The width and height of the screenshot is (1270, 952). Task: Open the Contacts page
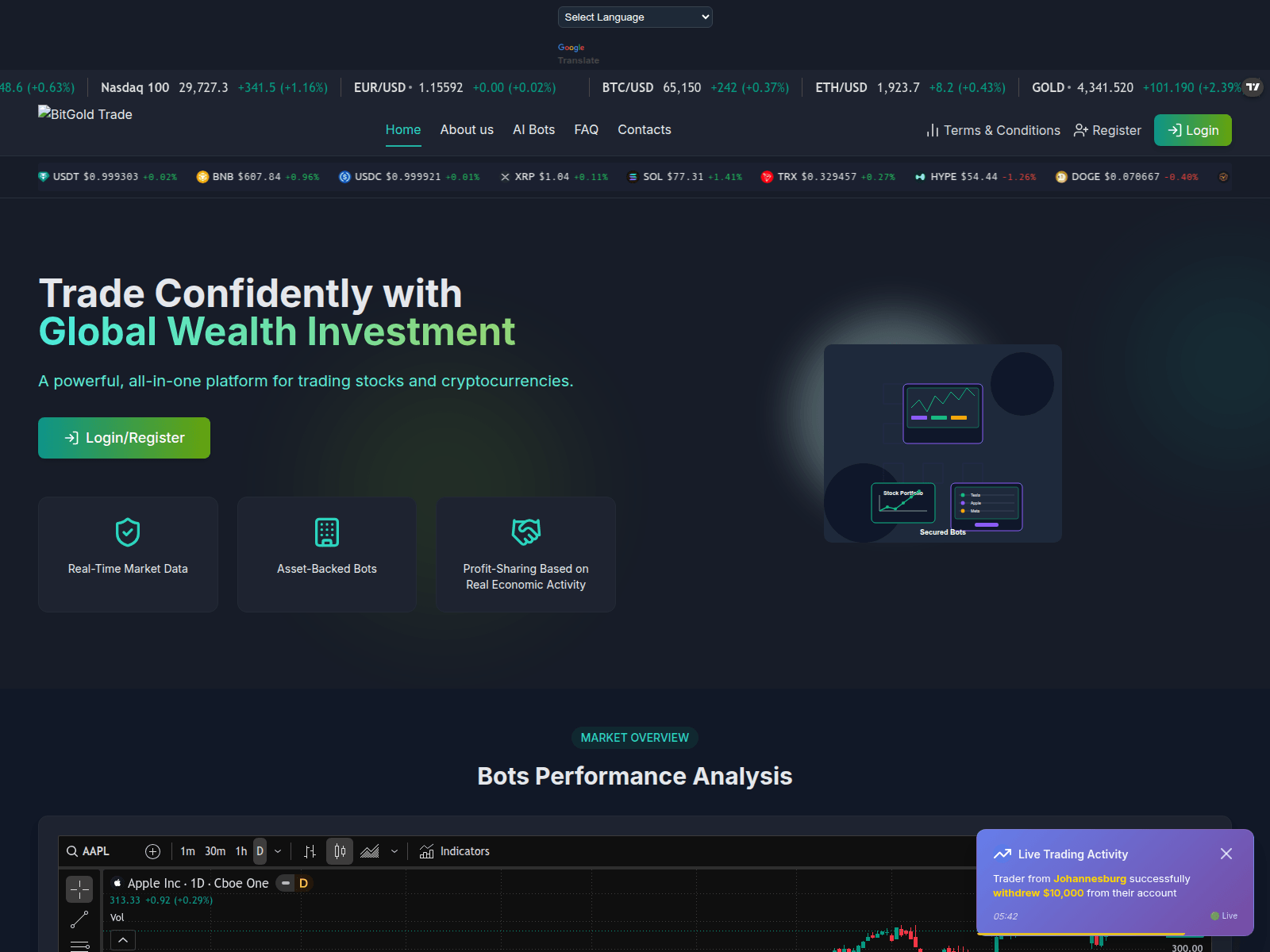(x=645, y=130)
